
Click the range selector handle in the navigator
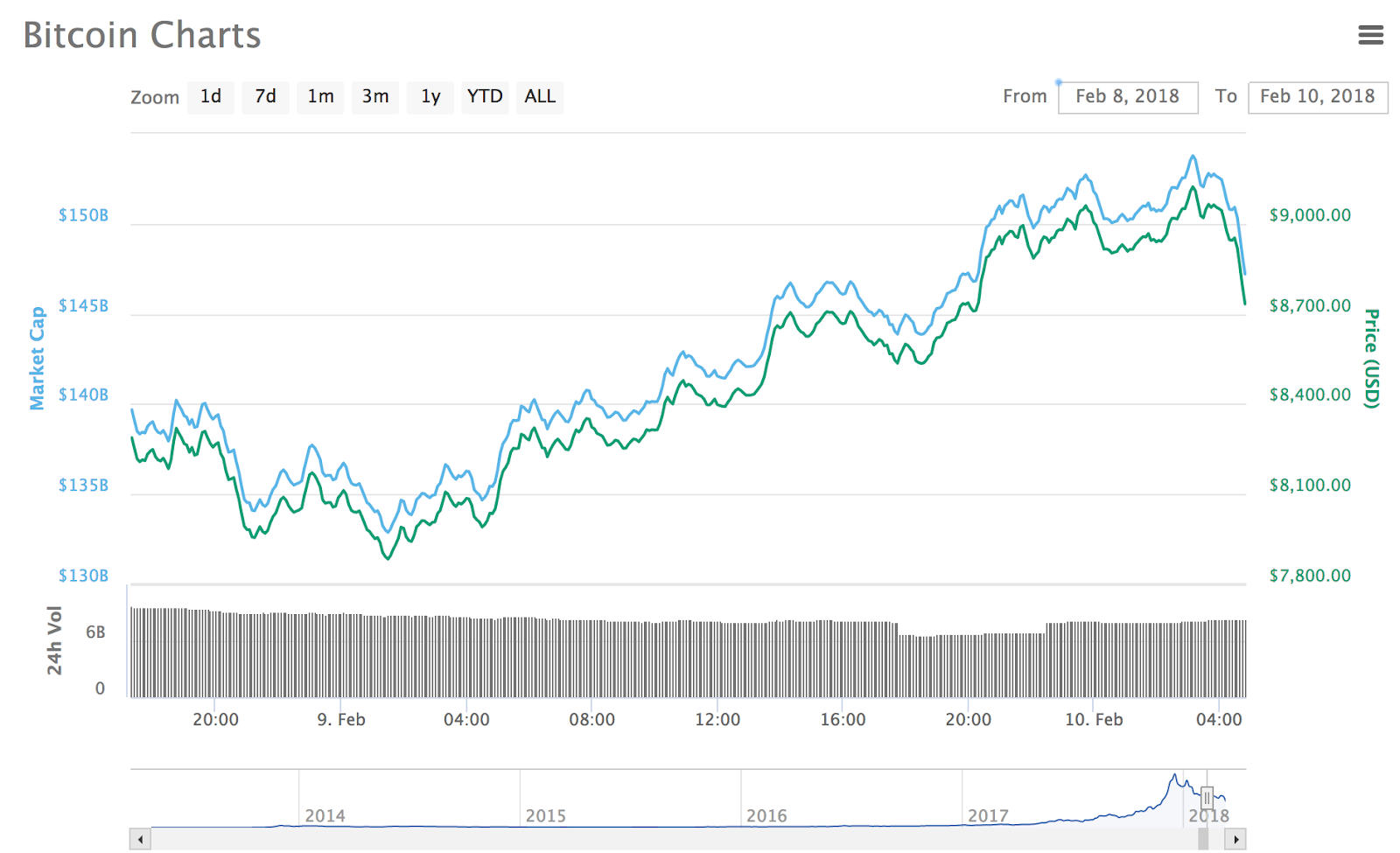(x=1208, y=798)
